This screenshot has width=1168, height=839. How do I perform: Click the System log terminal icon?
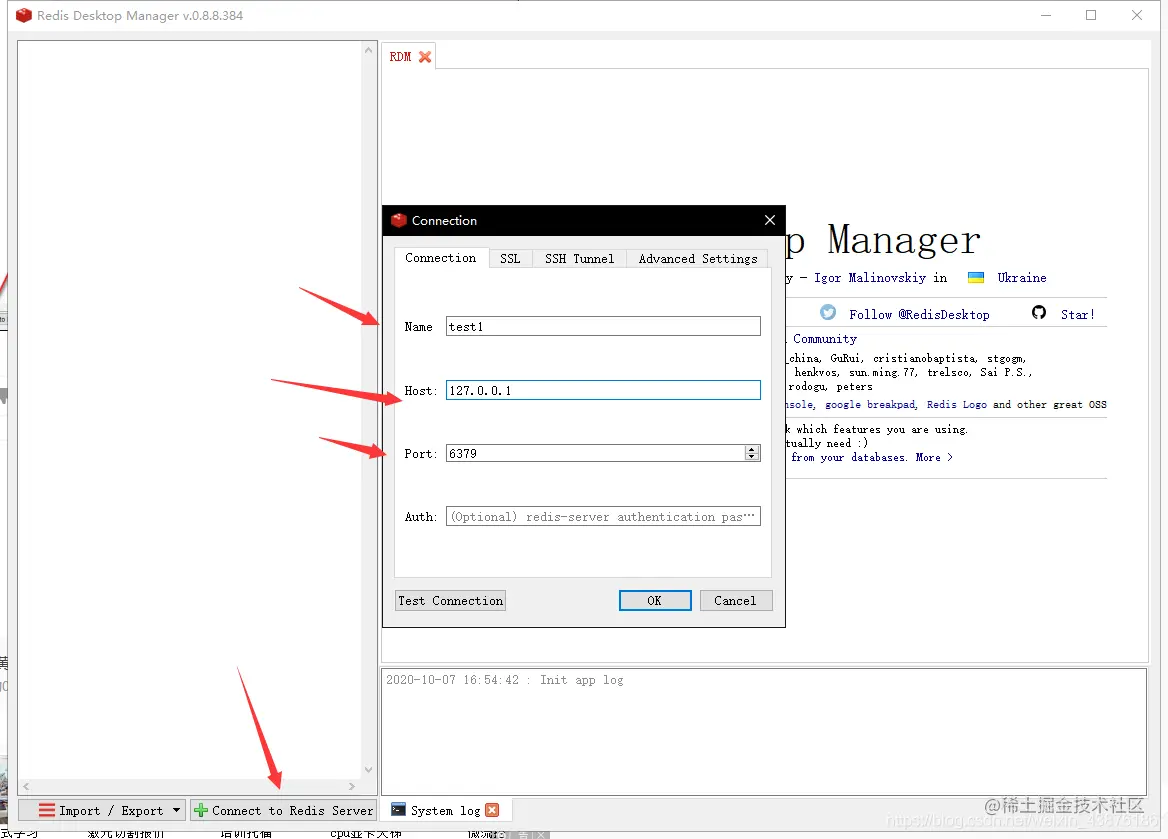[399, 810]
